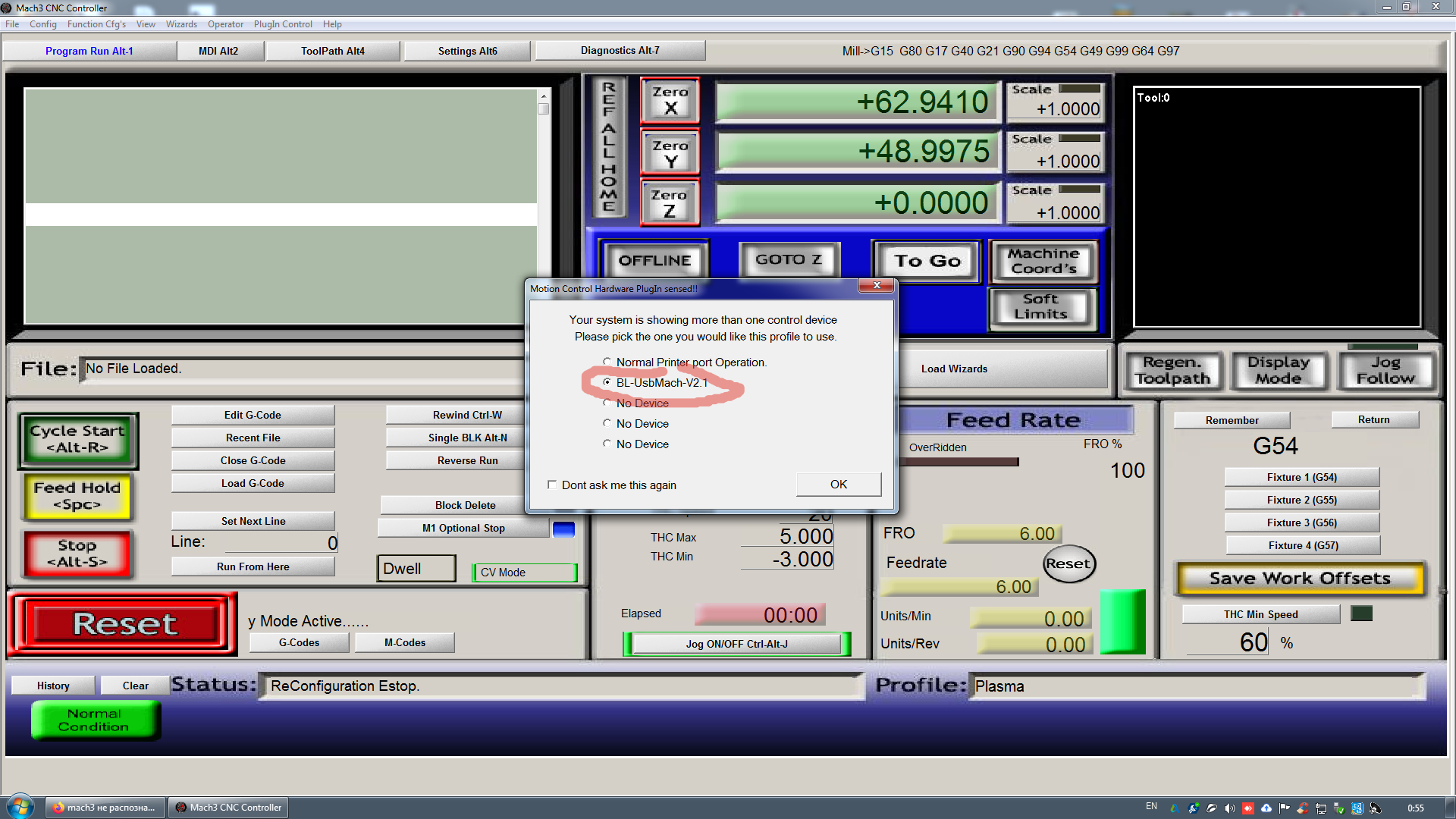
Task: Click the blue M1 Optional Stop indicator
Action: 563,529
